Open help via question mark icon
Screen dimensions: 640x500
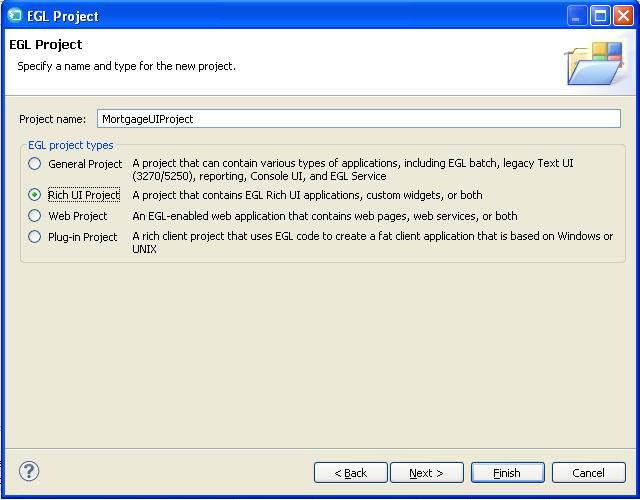(29, 471)
